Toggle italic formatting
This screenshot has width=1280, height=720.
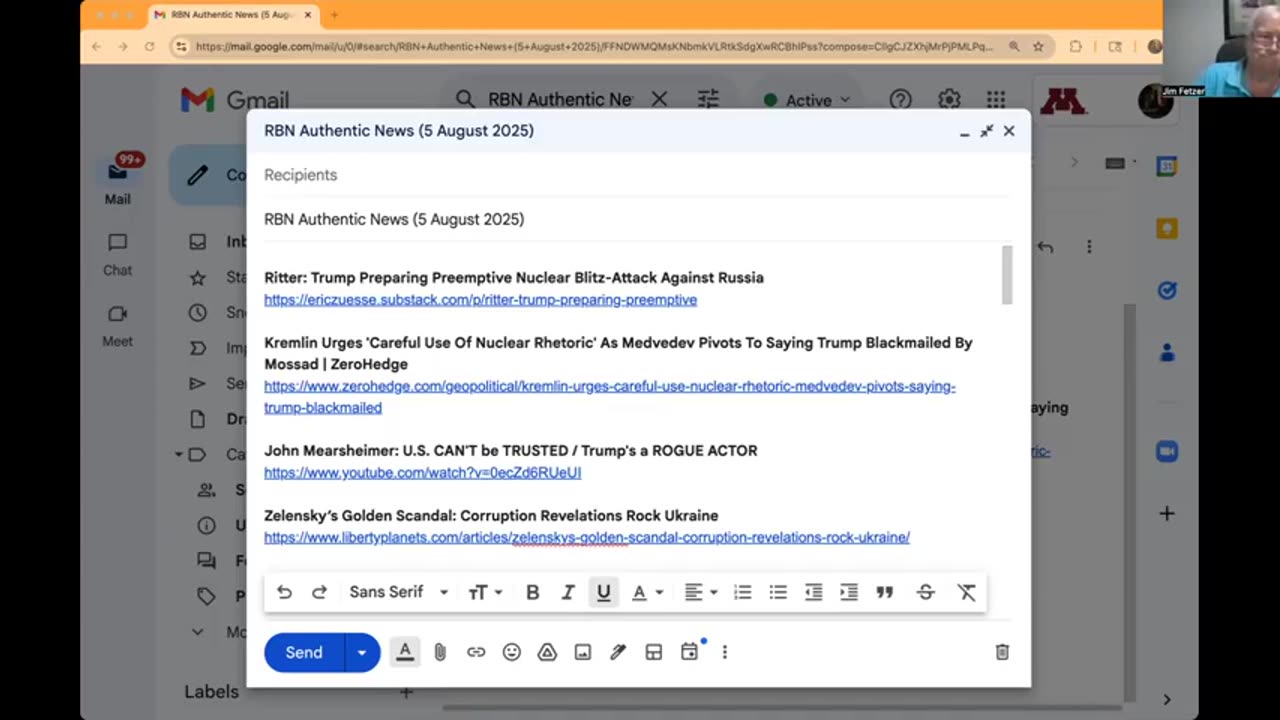tap(568, 592)
